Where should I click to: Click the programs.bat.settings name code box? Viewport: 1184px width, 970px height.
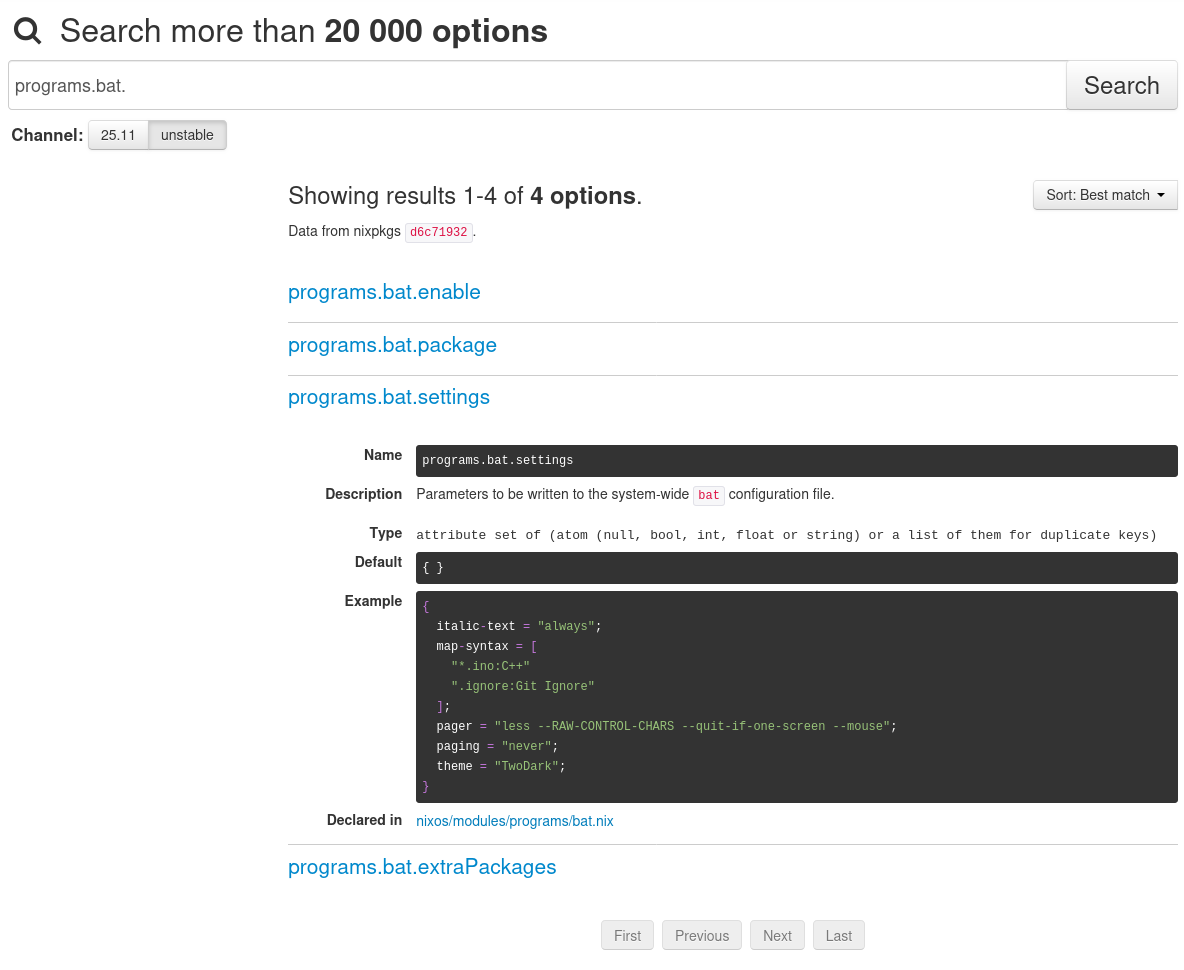pyautogui.click(x=796, y=461)
